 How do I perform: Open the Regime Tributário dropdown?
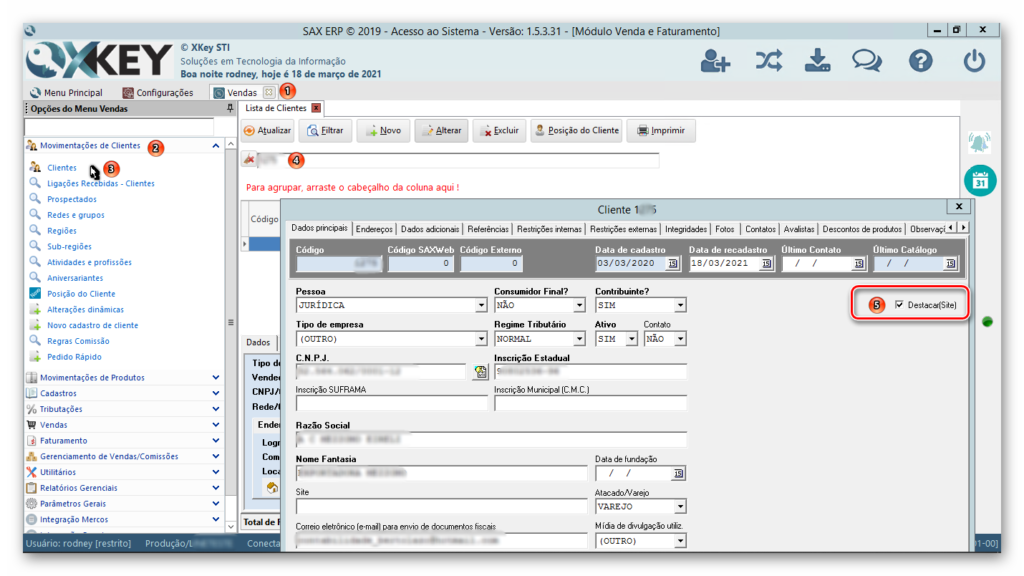tap(579, 339)
